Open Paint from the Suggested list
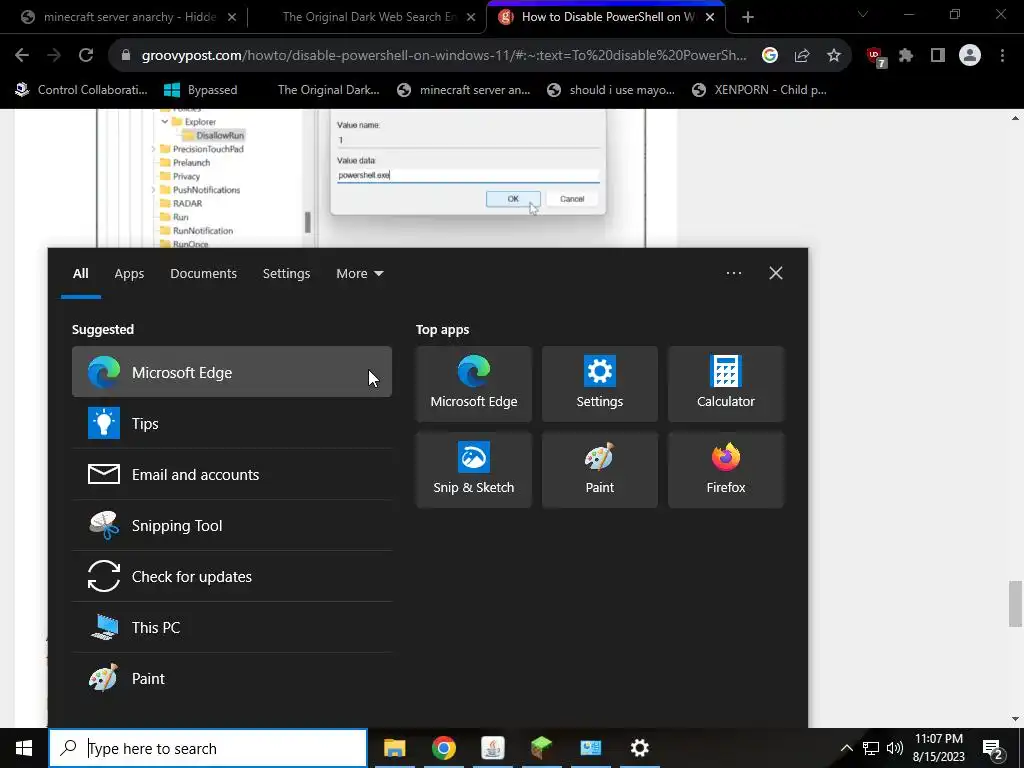 point(231,678)
